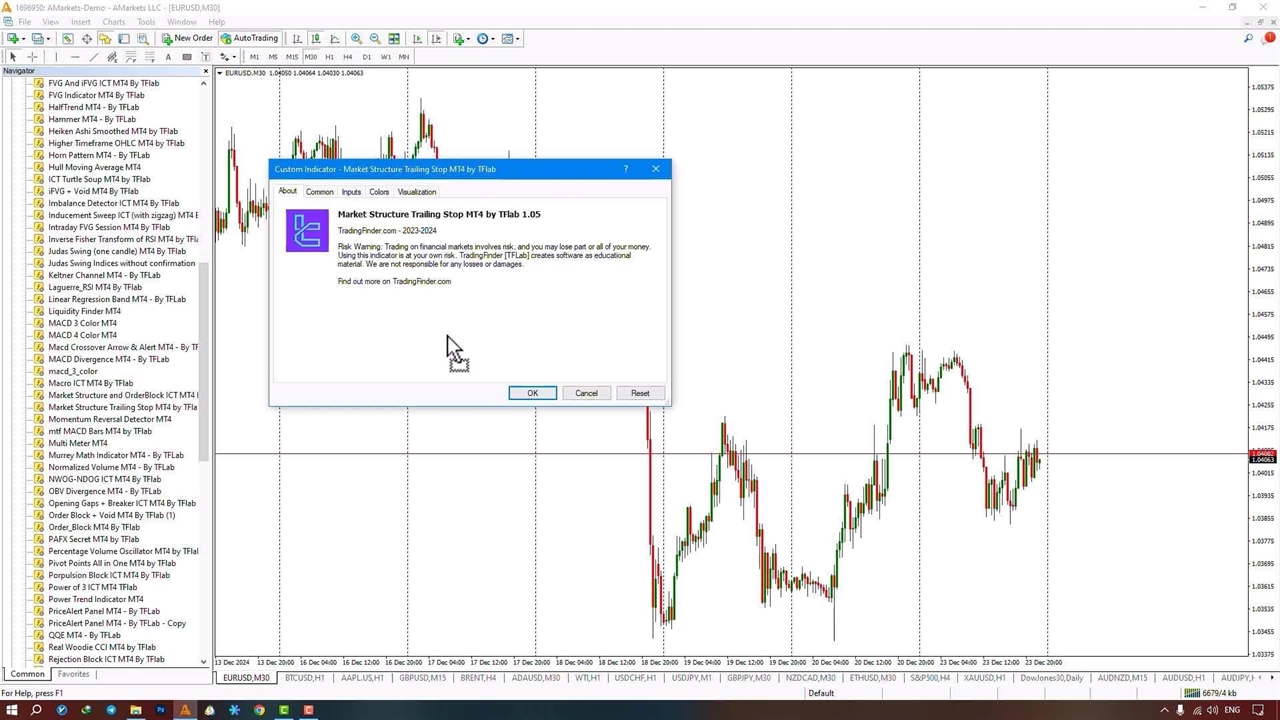Select the Crosshair tool
The height and width of the screenshot is (720, 1280).
click(x=32, y=57)
